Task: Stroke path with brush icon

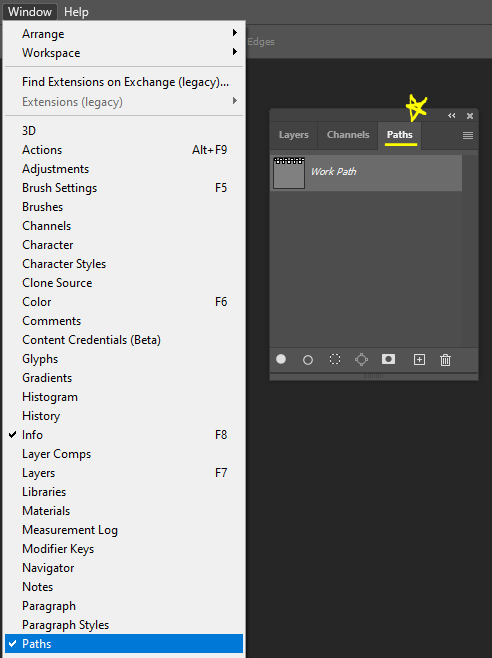Action: pyautogui.click(x=308, y=360)
